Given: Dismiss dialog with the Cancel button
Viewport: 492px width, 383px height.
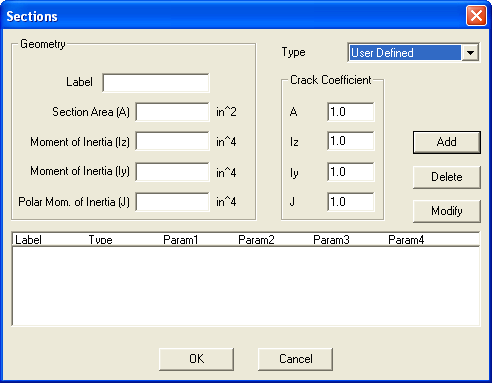Looking at the screenshot, I should tap(295, 359).
